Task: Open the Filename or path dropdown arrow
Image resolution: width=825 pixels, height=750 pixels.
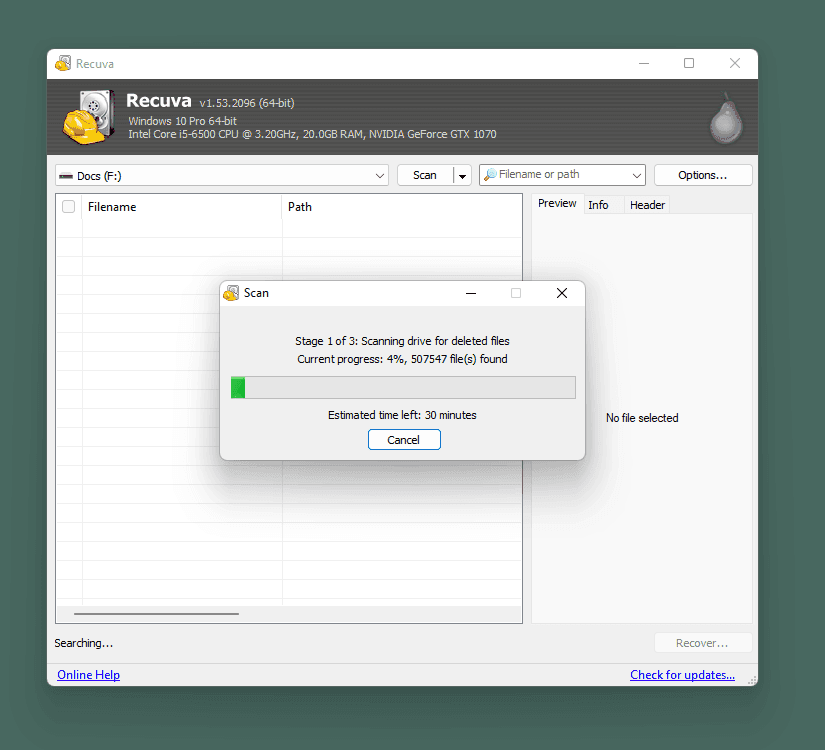Action: 637,175
